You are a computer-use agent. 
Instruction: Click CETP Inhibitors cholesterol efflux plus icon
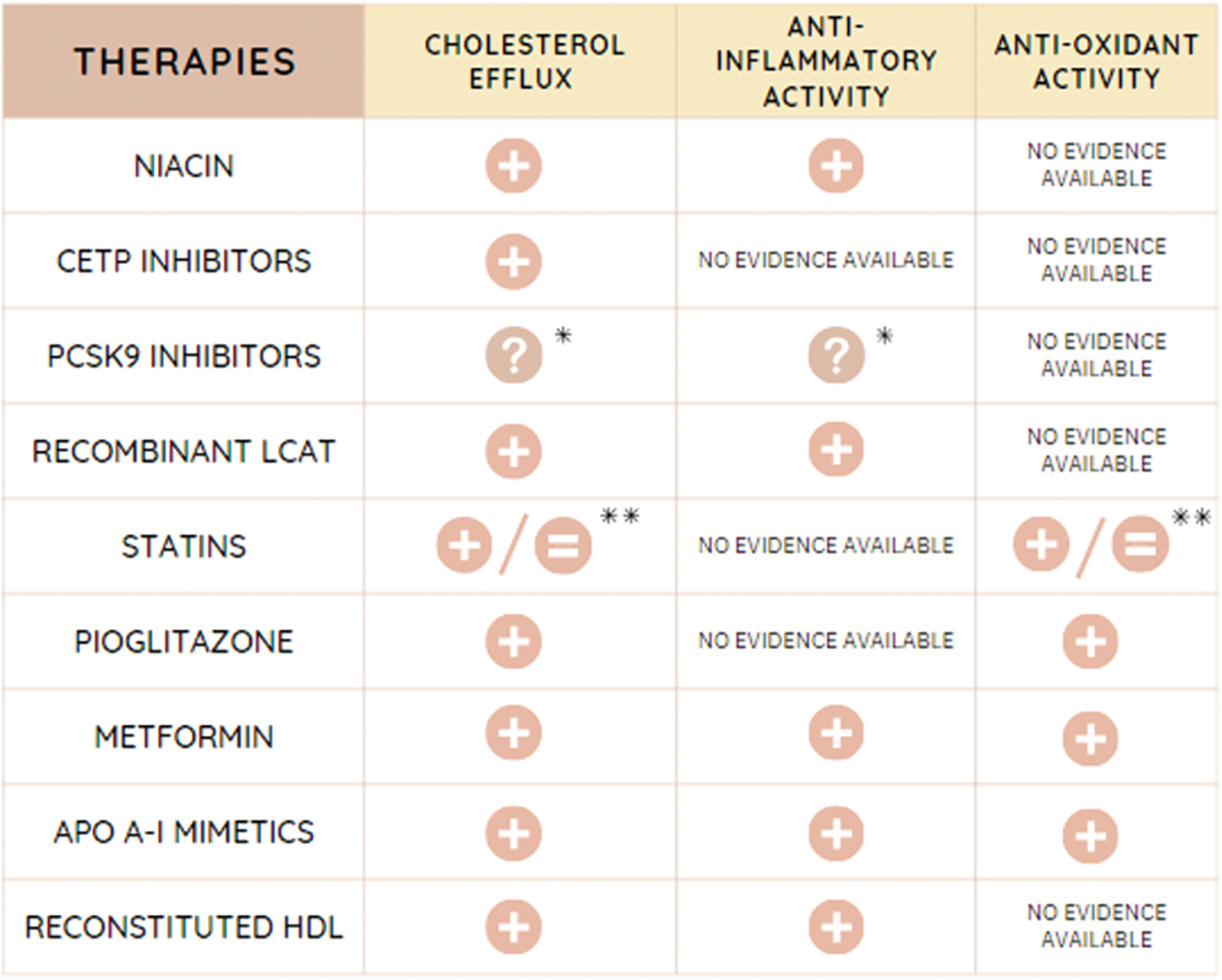click(513, 261)
